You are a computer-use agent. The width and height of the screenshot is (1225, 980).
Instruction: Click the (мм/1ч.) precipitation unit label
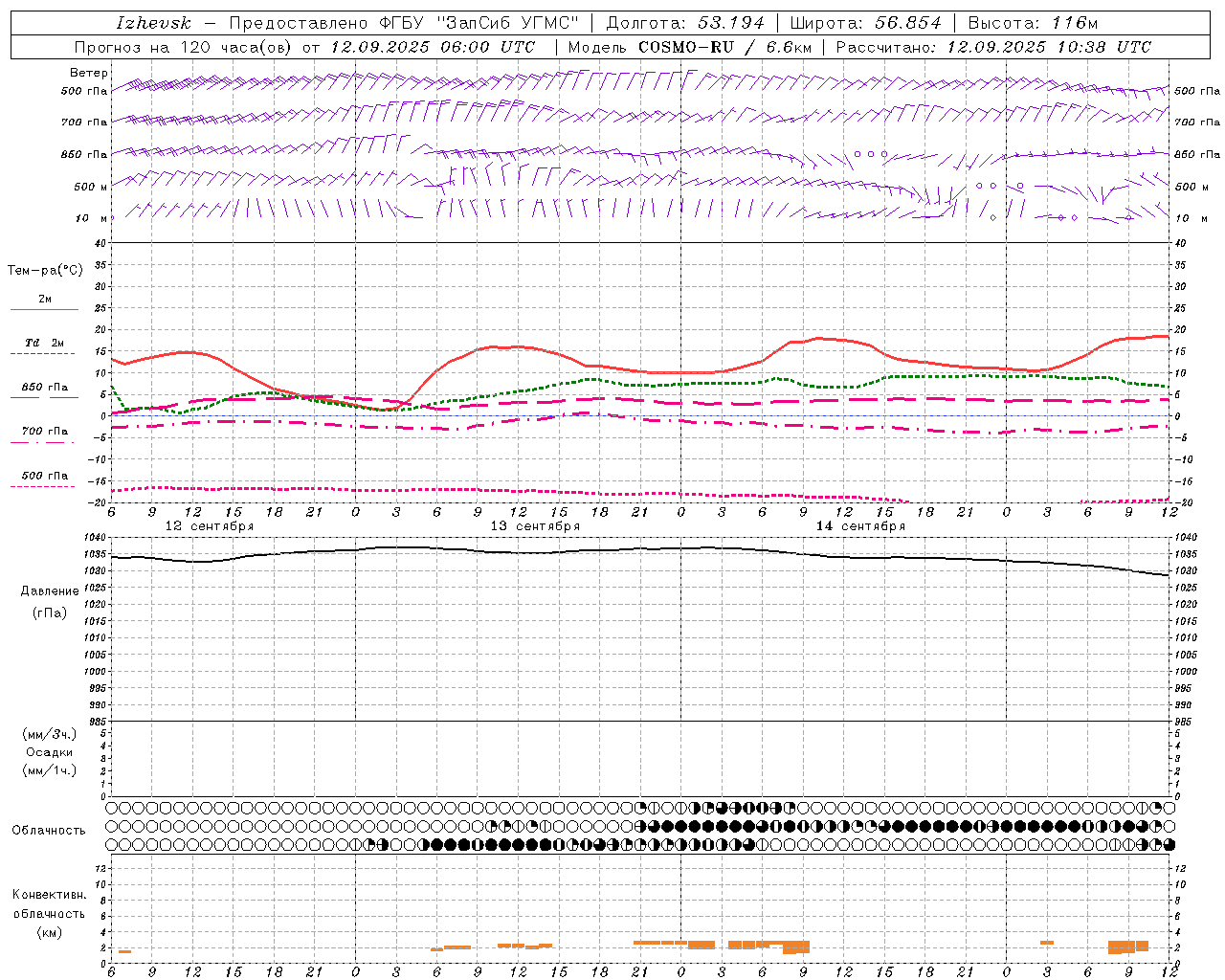(x=50, y=770)
